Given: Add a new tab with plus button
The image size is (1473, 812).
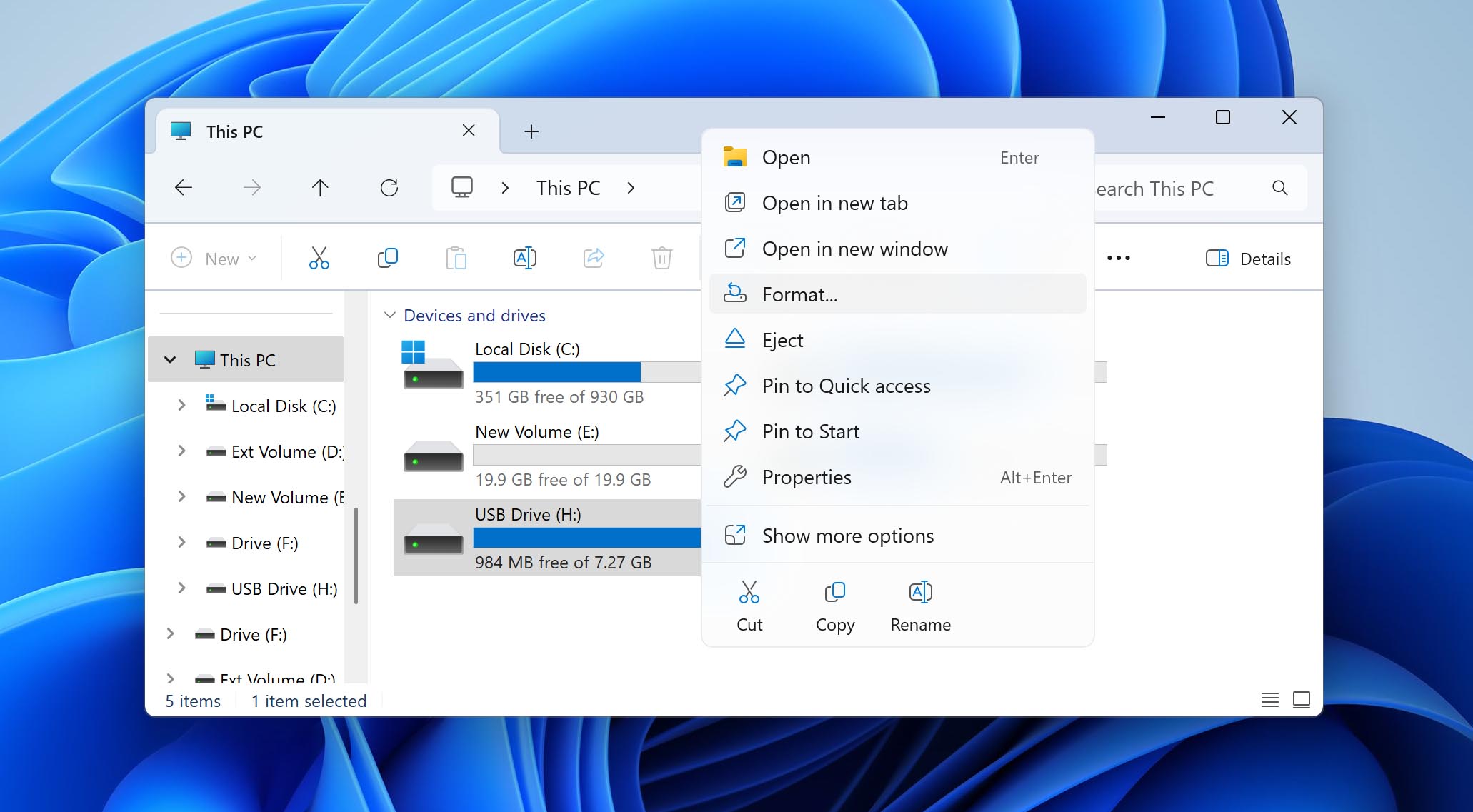Looking at the screenshot, I should click(531, 131).
